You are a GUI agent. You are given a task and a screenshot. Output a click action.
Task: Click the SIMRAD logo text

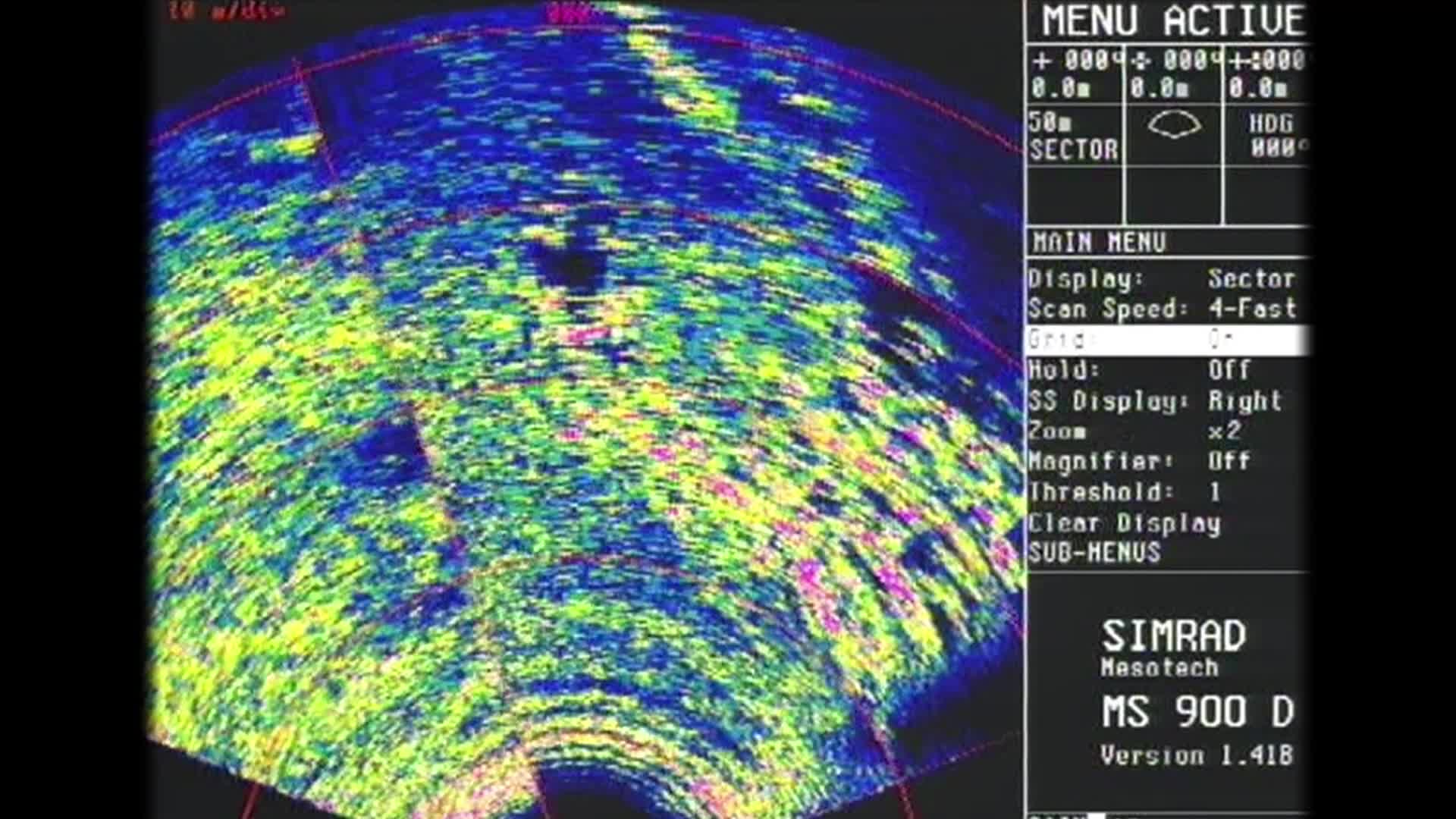[x=1173, y=636]
